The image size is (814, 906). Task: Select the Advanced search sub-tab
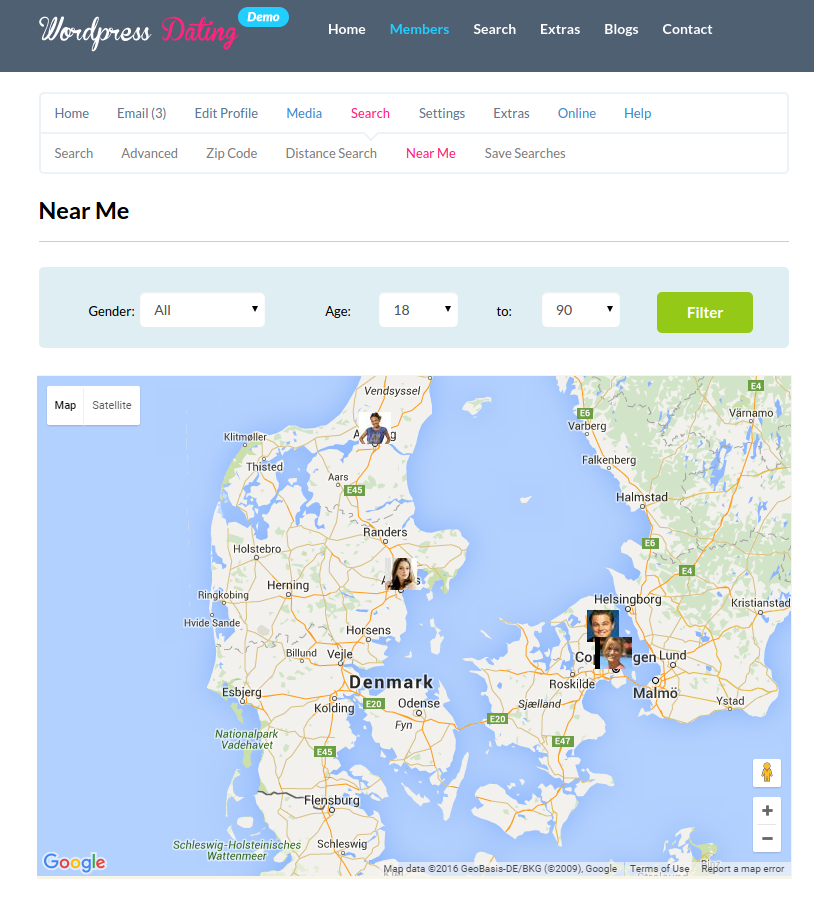(x=149, y=153)
